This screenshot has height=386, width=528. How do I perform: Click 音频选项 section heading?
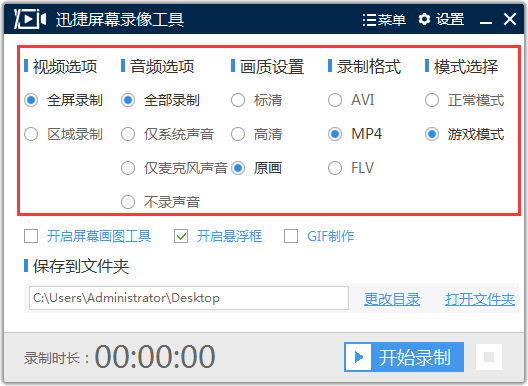[162, 67]
